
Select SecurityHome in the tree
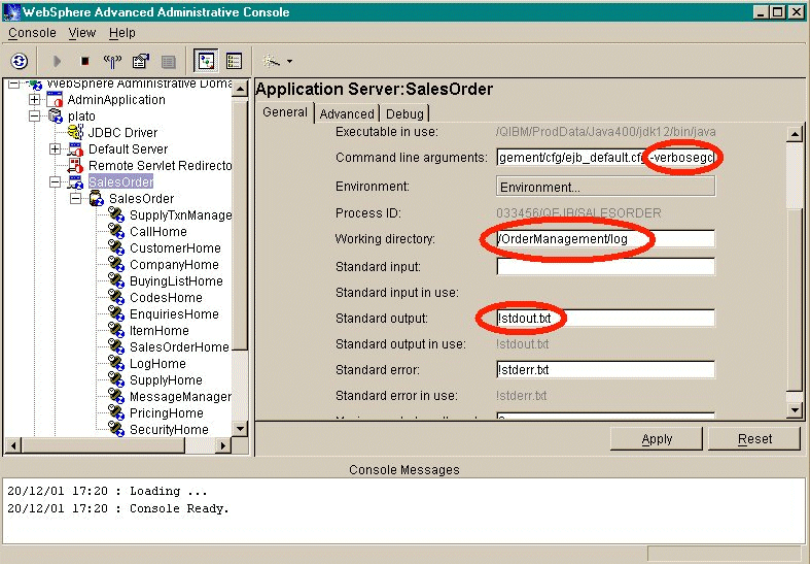pos(169,430)
